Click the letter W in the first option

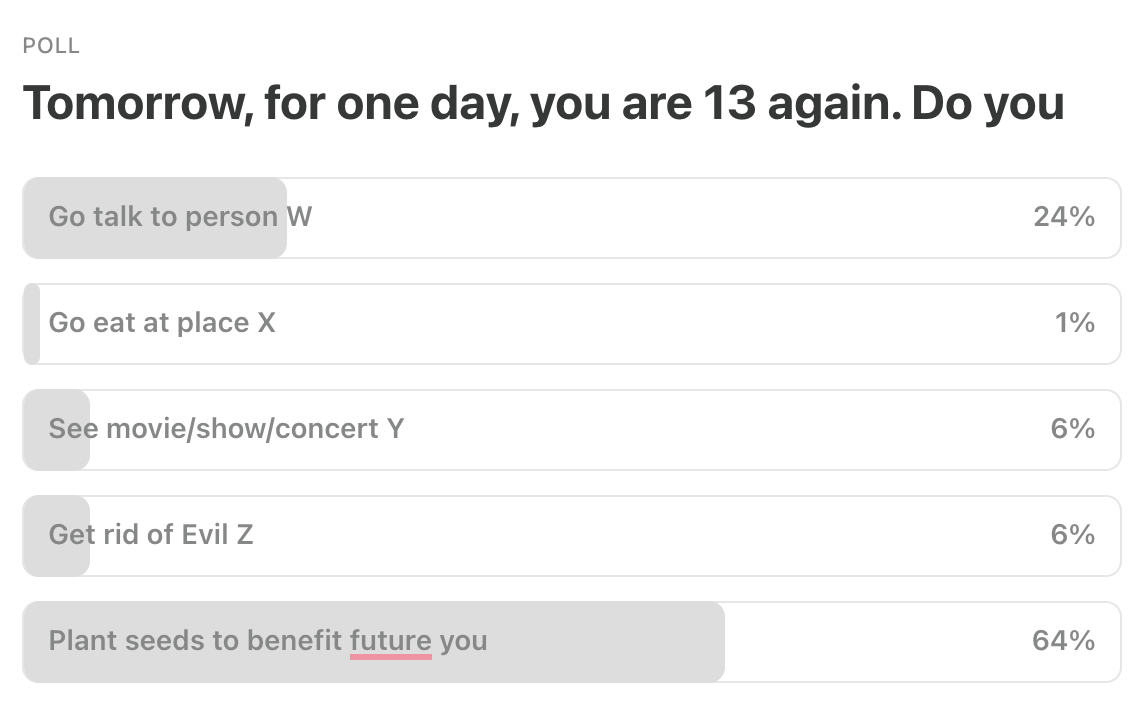point(299,217)
